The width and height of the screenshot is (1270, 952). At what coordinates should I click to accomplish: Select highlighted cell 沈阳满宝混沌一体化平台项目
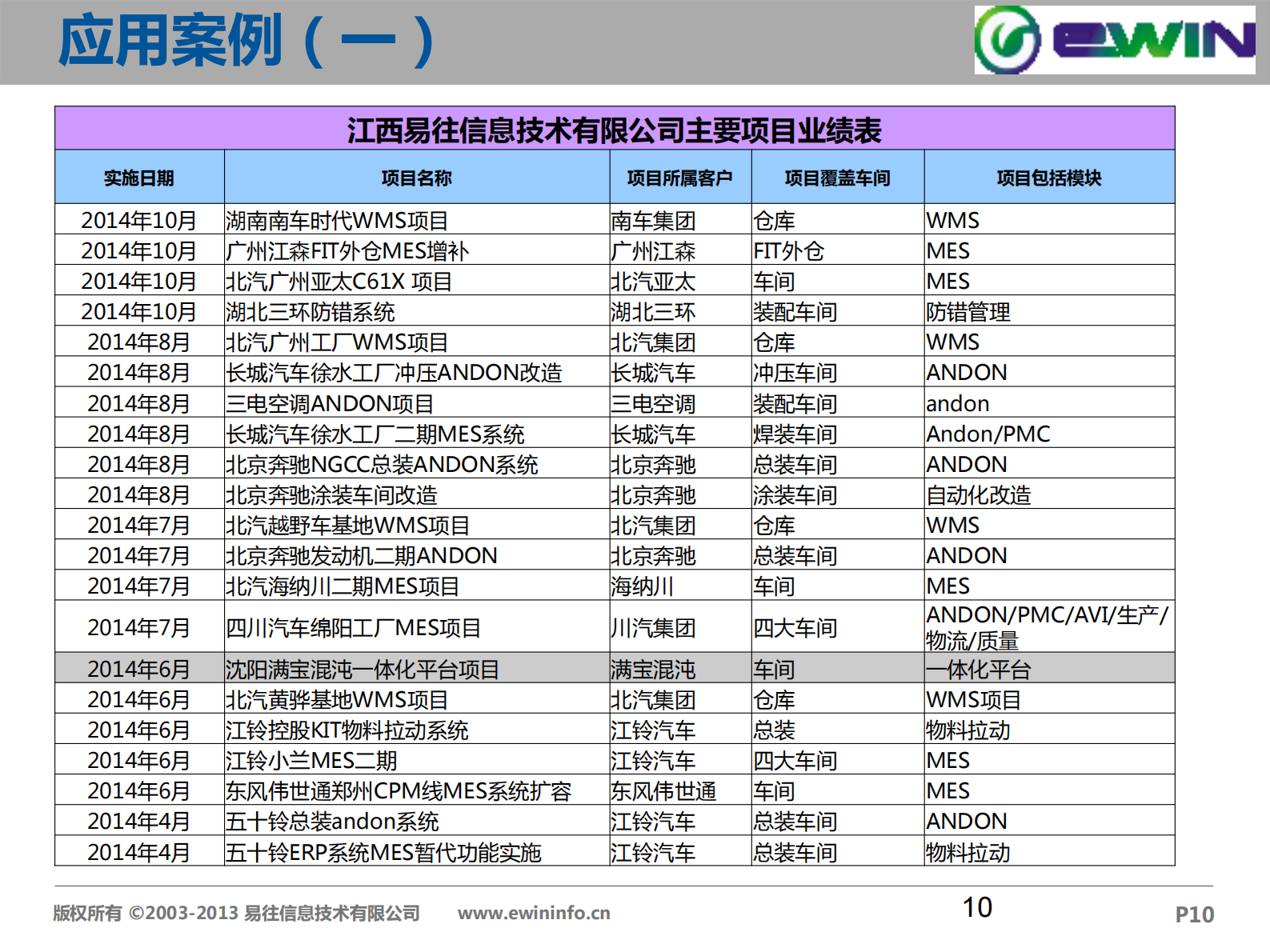point(416,668)
